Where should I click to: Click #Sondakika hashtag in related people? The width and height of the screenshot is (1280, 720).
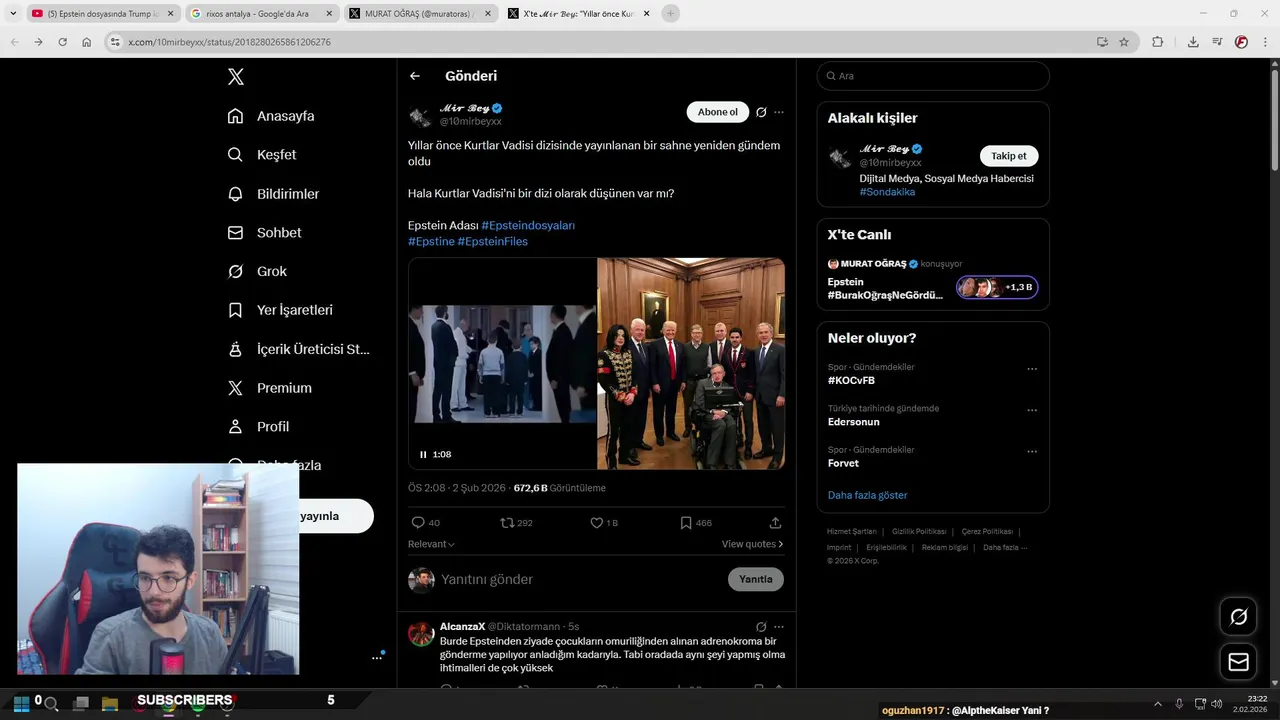[887, 192]
